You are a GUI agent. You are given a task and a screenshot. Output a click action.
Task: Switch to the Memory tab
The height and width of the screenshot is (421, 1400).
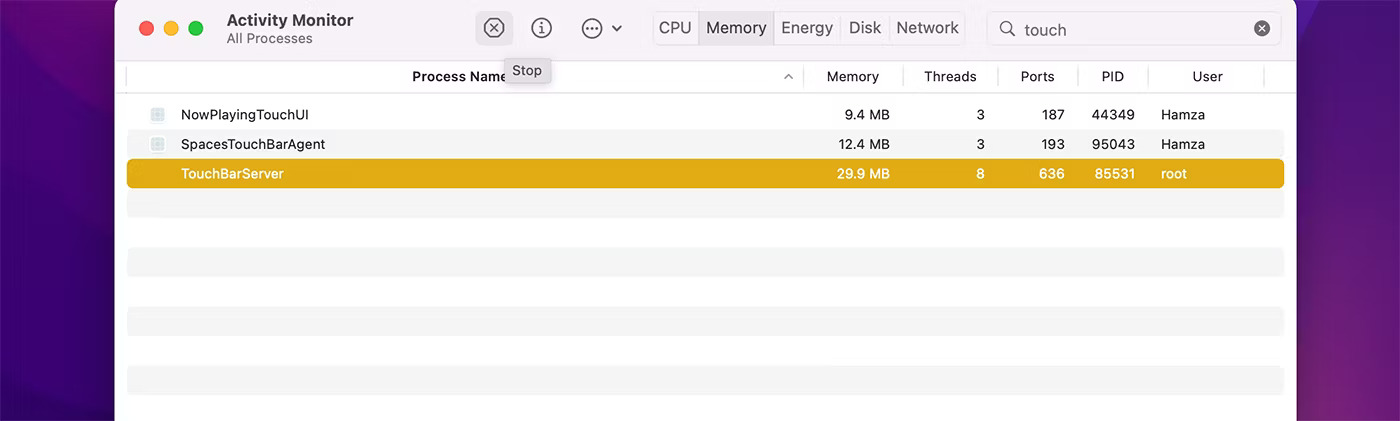pos(736,28)
